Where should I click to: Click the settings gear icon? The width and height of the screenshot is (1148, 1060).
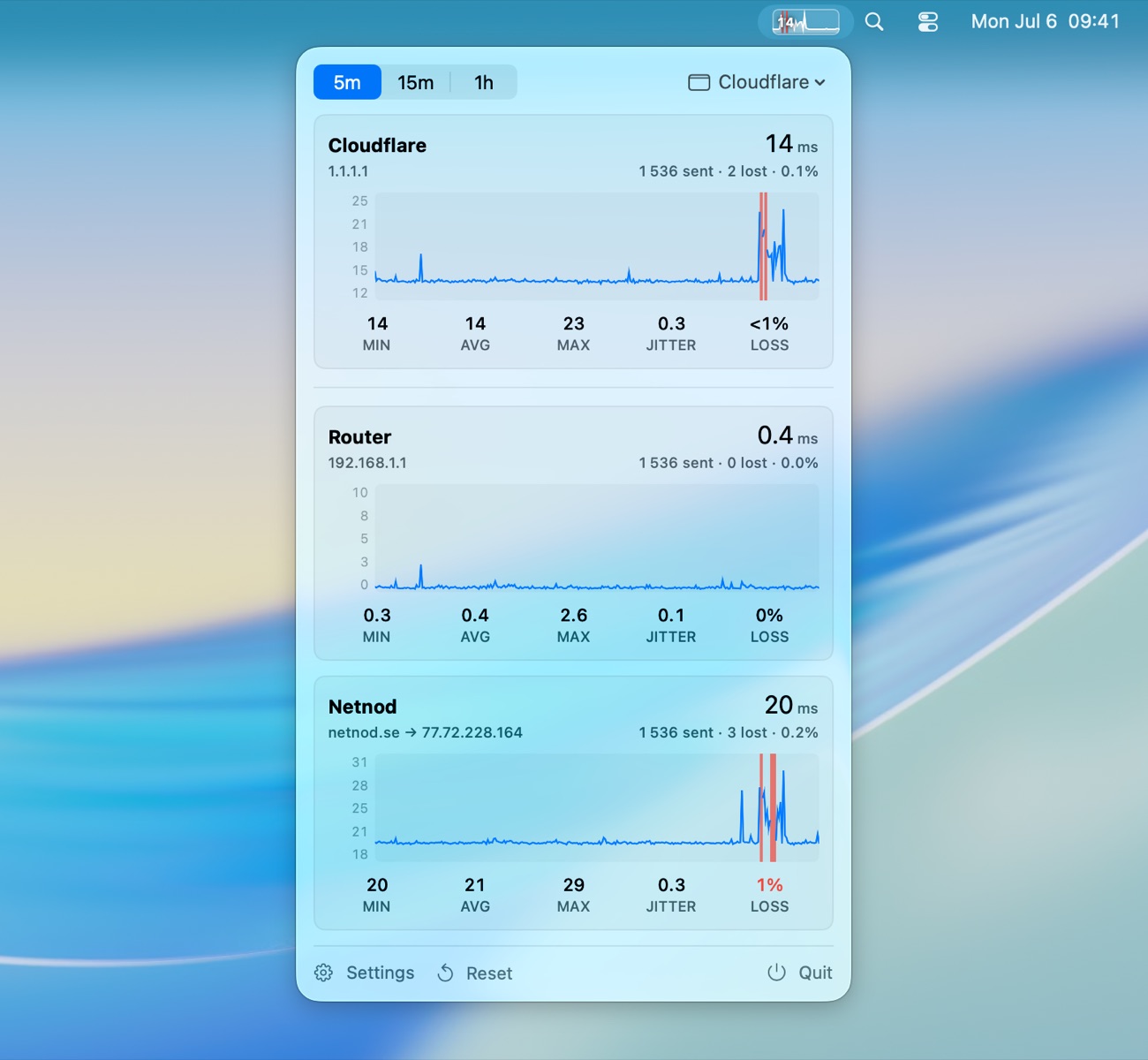click(x=324, y=973)
